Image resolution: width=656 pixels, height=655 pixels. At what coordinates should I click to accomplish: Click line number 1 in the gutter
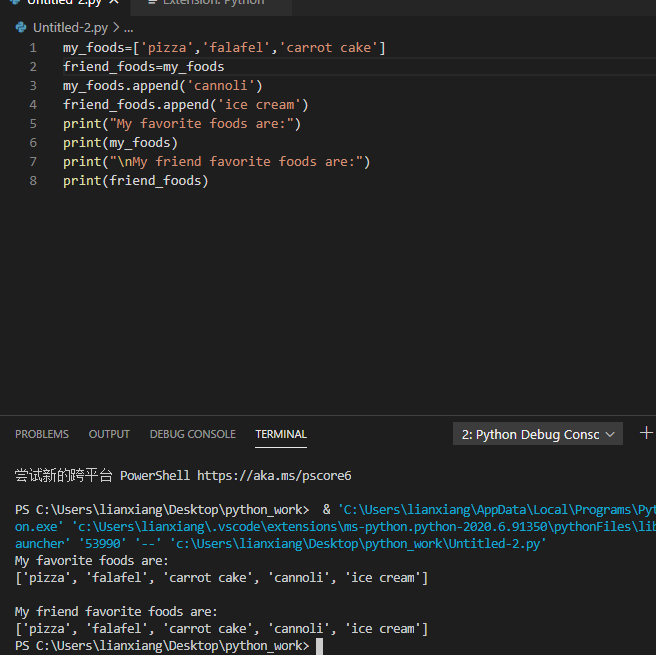(x=33, y=48)
